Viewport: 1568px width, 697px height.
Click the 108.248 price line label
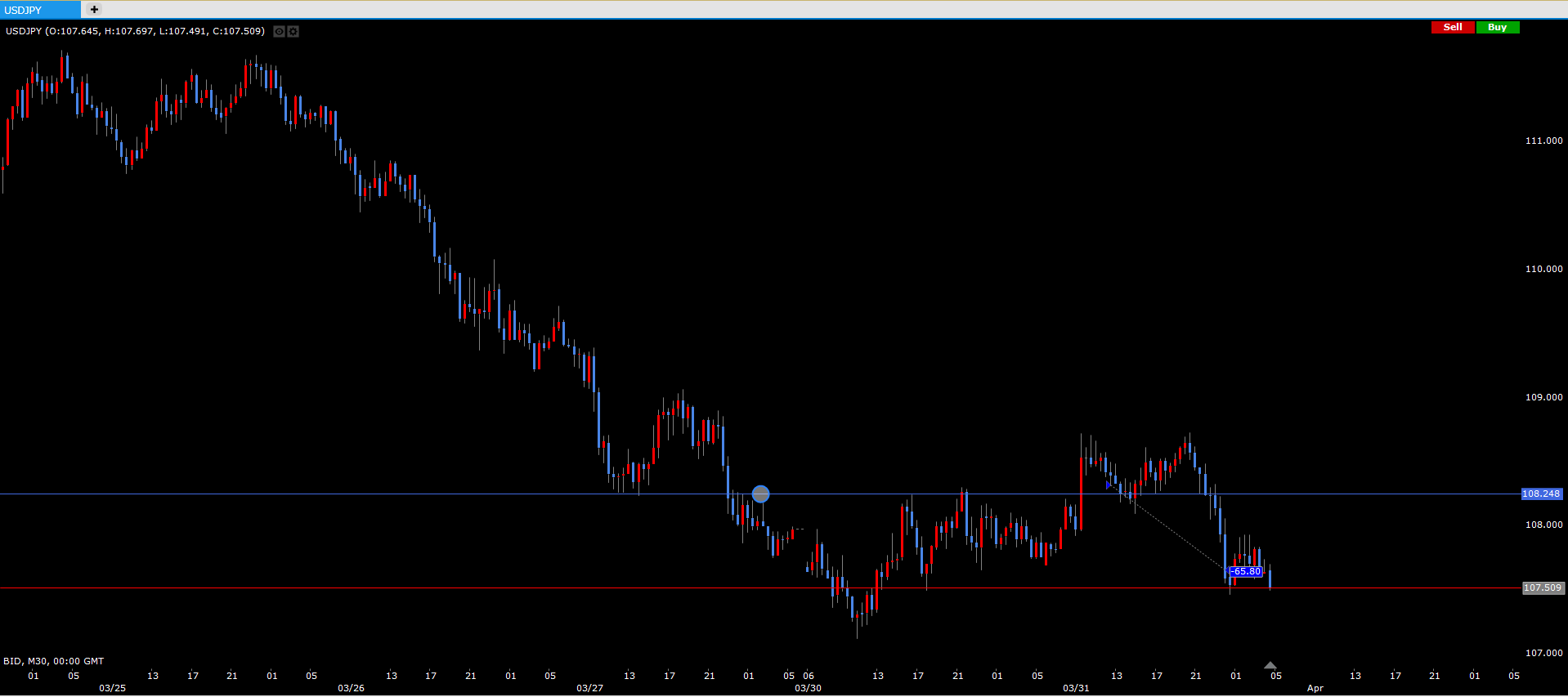pyautogui.click(x=1541, y=494)
